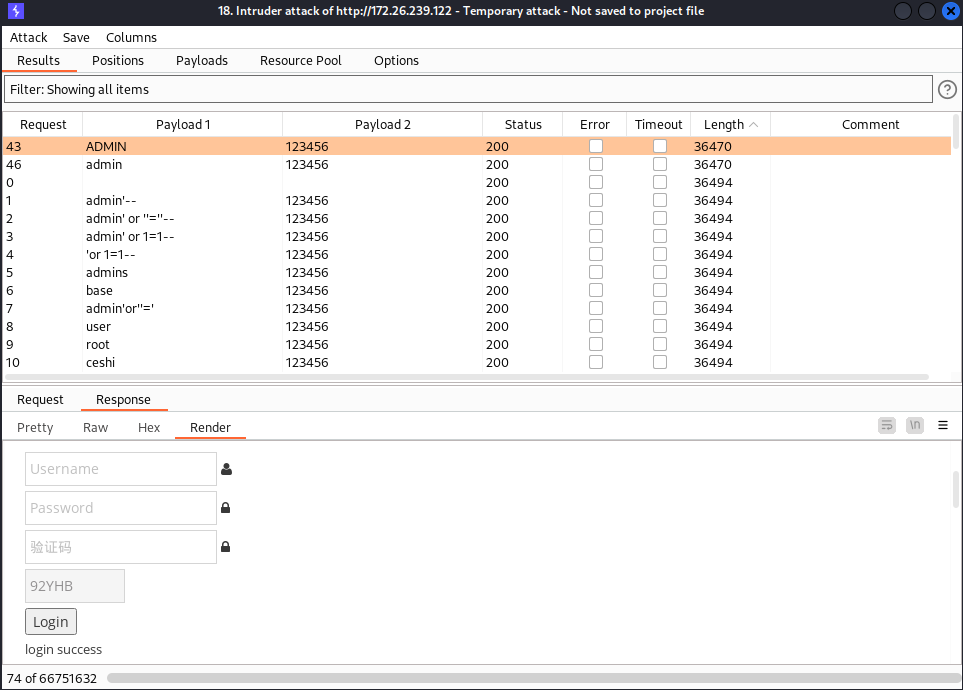Click the rendered page vertical scrollbar
Viewport: 963px width, 690px height.
[956, 490]
